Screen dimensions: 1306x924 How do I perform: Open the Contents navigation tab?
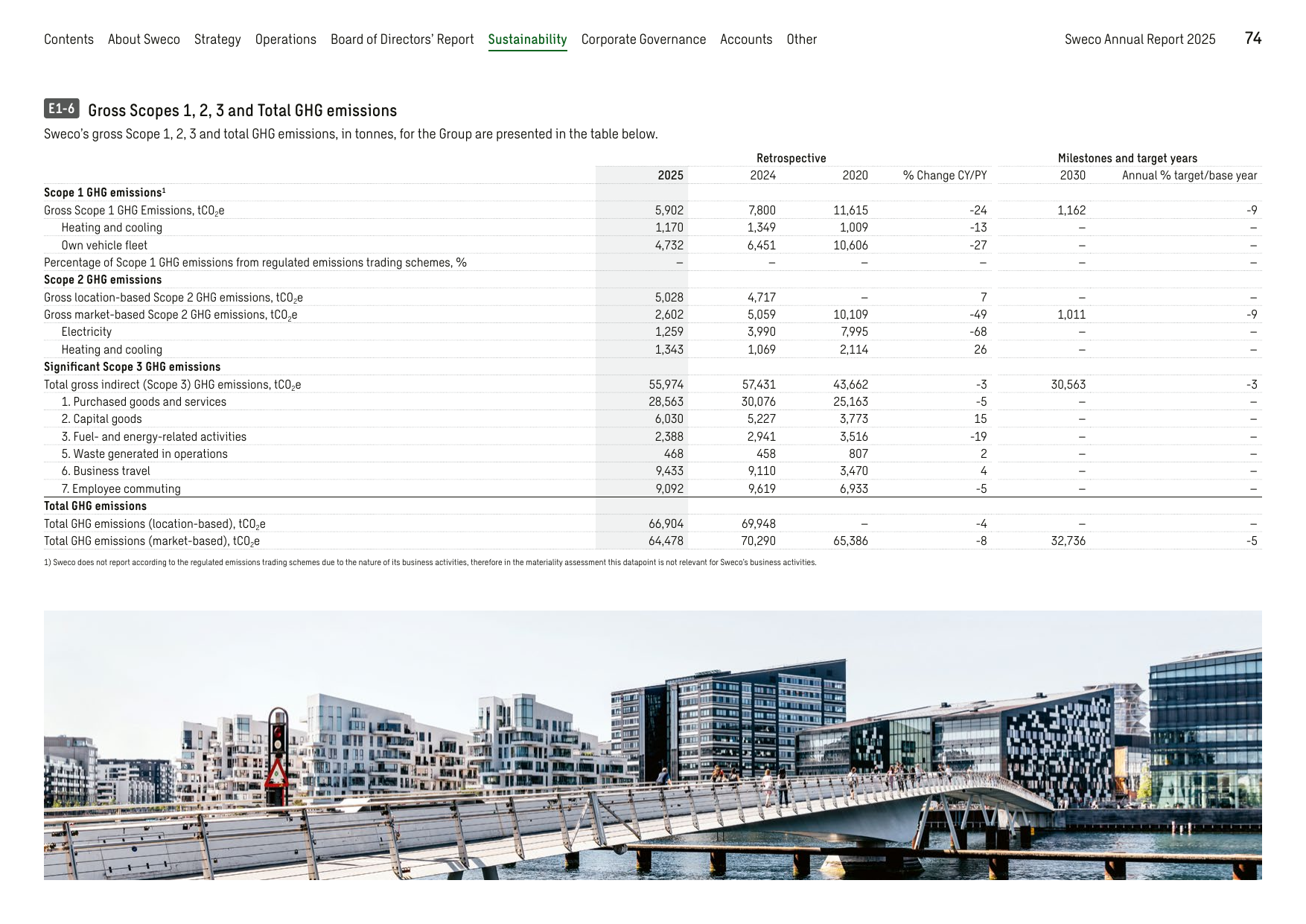[x=69, y=39]
